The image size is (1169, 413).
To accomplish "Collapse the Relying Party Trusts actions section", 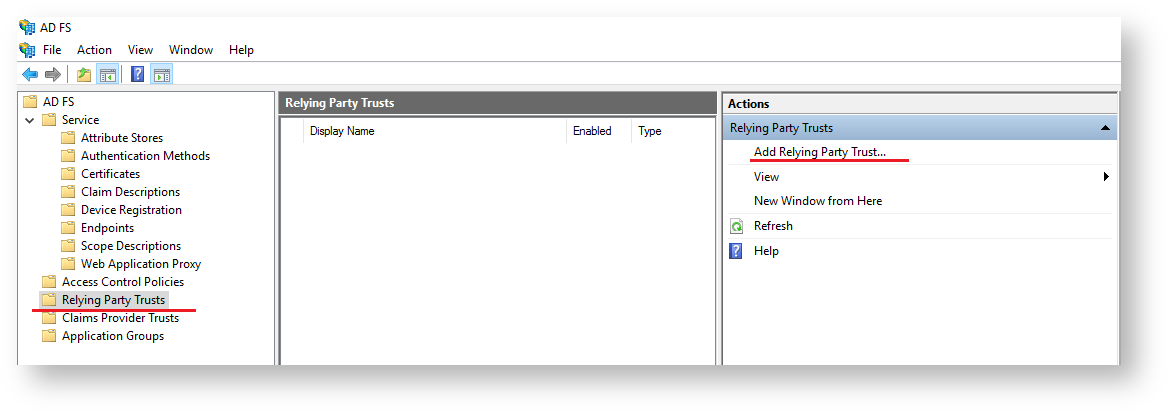I will click(x=1104, y=128).
